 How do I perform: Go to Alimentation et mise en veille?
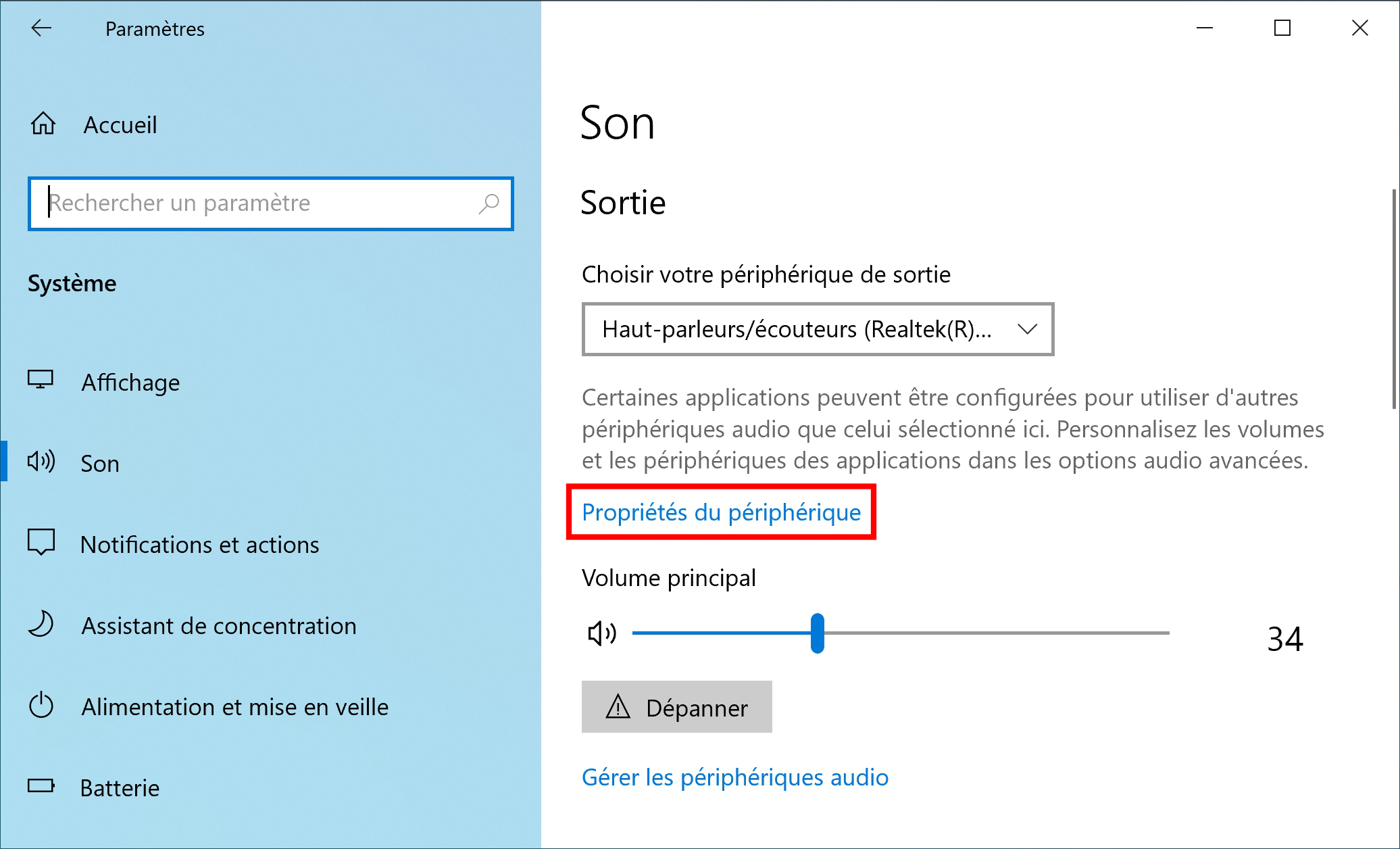[235, 706]
